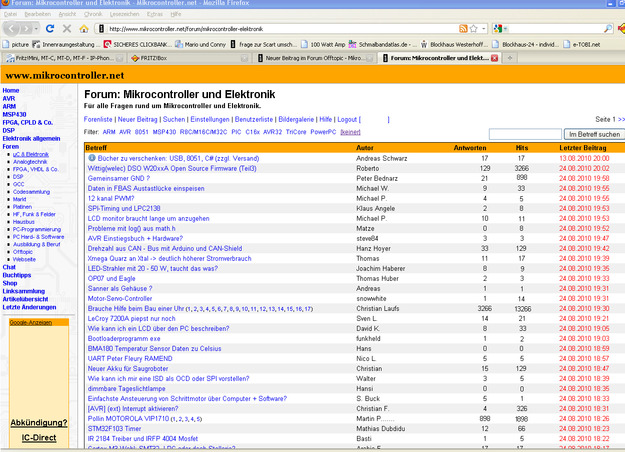Open the 12 kanal PWM? thread
Screen dimensions: 625x452
pyautogui.click(x=111, y=198)
